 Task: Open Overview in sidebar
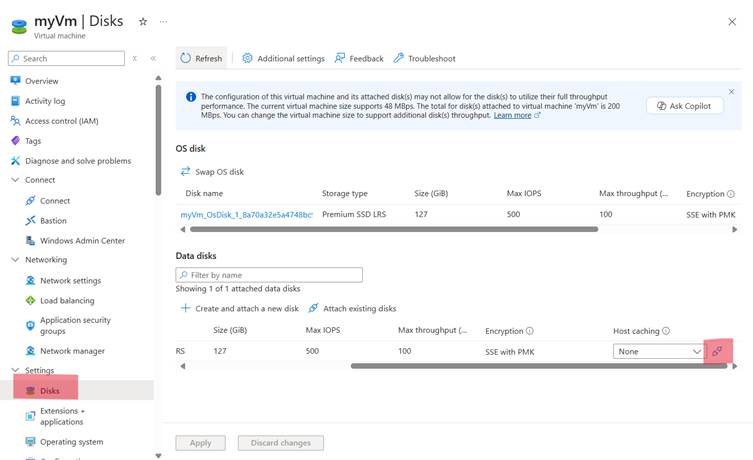click(42, 81)
